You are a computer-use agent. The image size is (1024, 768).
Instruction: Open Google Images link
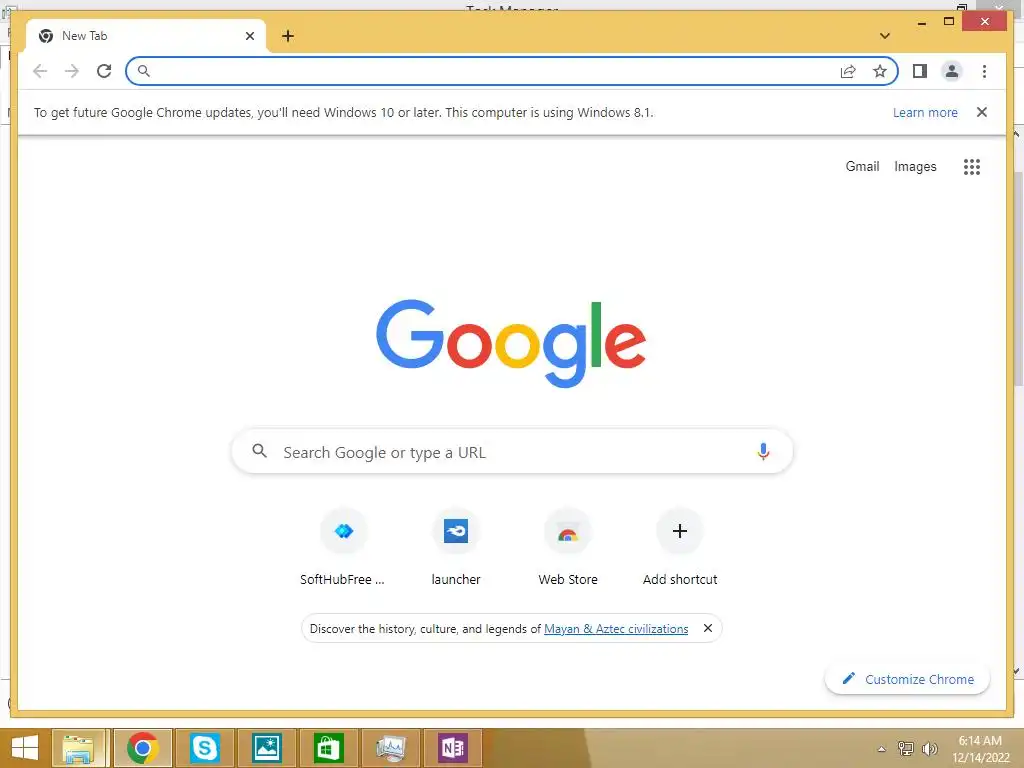[x=915, y=167]
